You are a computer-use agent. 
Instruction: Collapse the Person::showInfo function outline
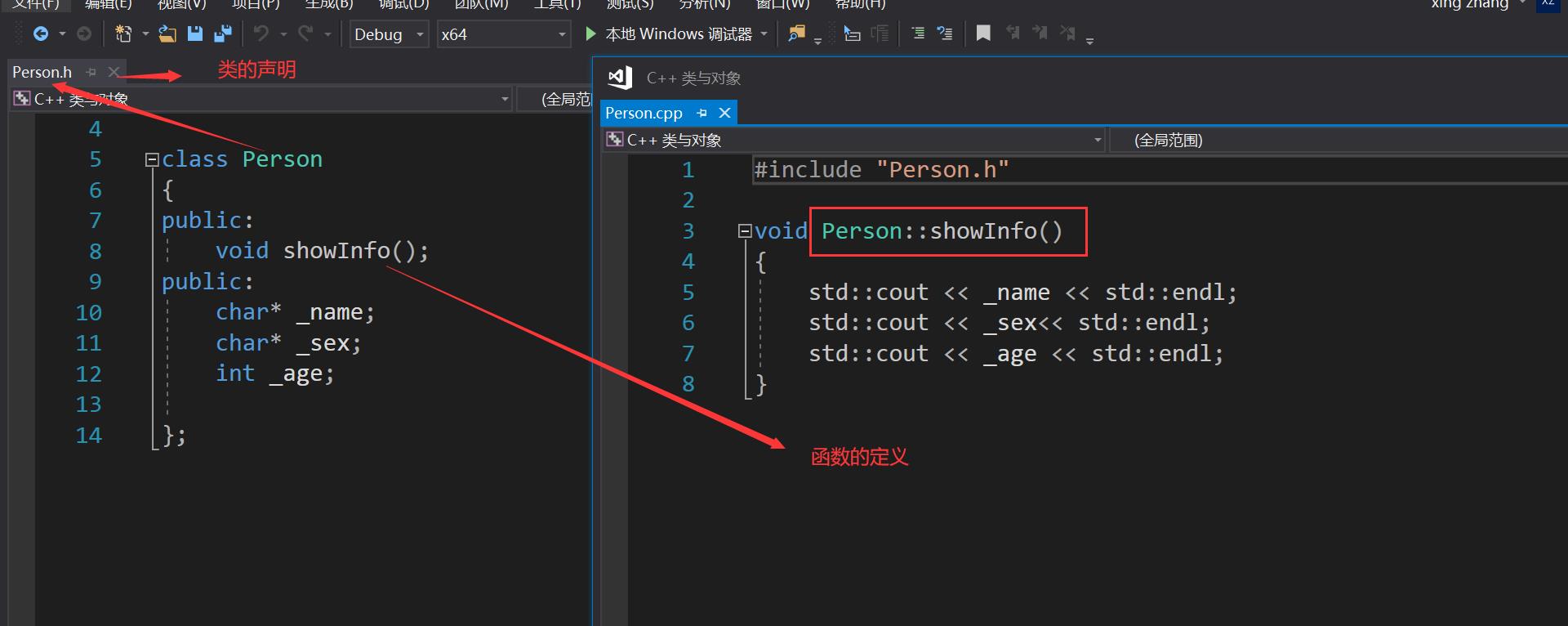[x=744, y=231]
